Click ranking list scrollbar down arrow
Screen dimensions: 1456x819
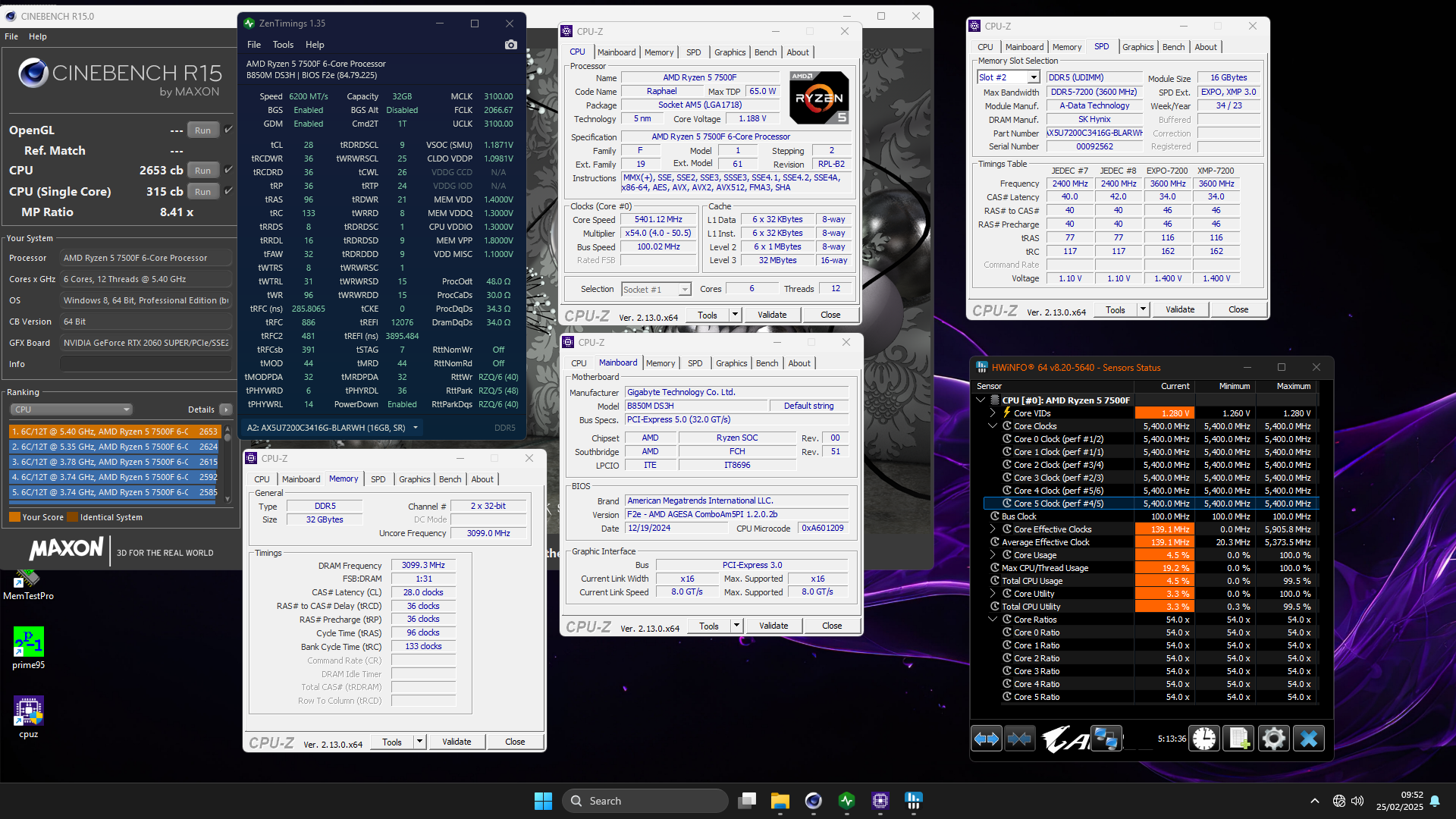click(227, 499)
